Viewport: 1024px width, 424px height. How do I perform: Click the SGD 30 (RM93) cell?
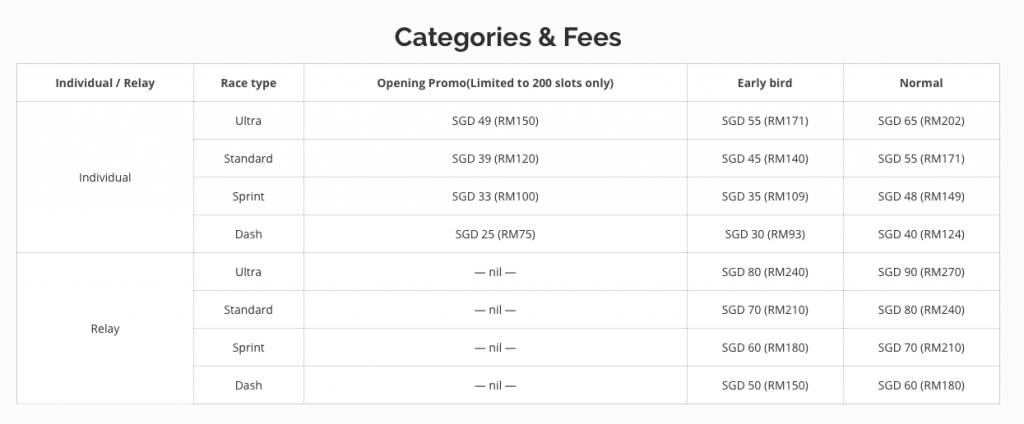tap(764, 234)
